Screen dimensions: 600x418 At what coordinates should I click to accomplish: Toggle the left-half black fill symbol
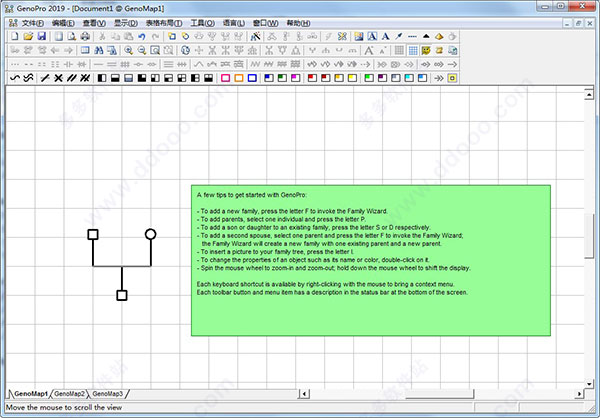pyautogui.click(x=102, y=78)
